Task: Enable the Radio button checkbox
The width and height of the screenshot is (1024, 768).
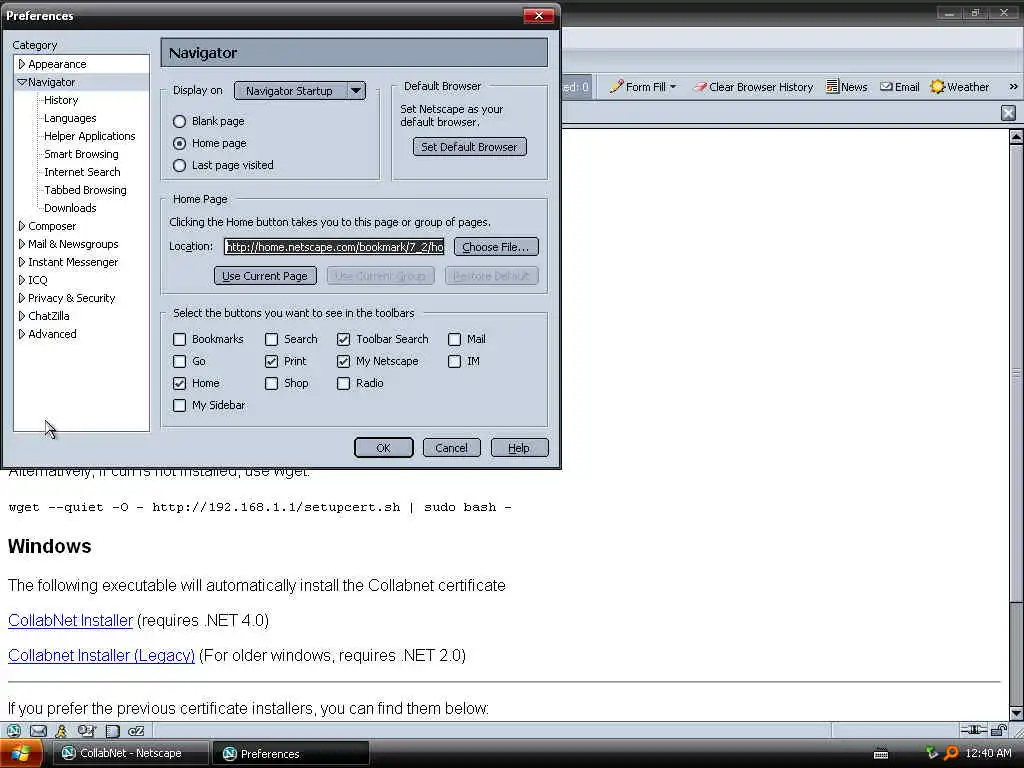Action: (x=344, y=383)
